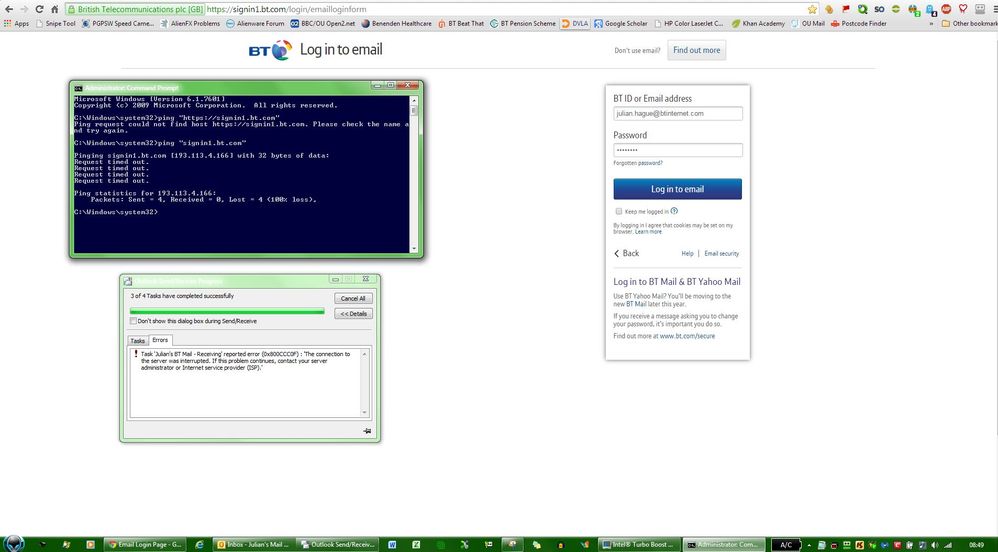Open the Khan Academy bookmark
Viewport: 998px width, 552px height.
pyautogui.click(x=757, y=24)
